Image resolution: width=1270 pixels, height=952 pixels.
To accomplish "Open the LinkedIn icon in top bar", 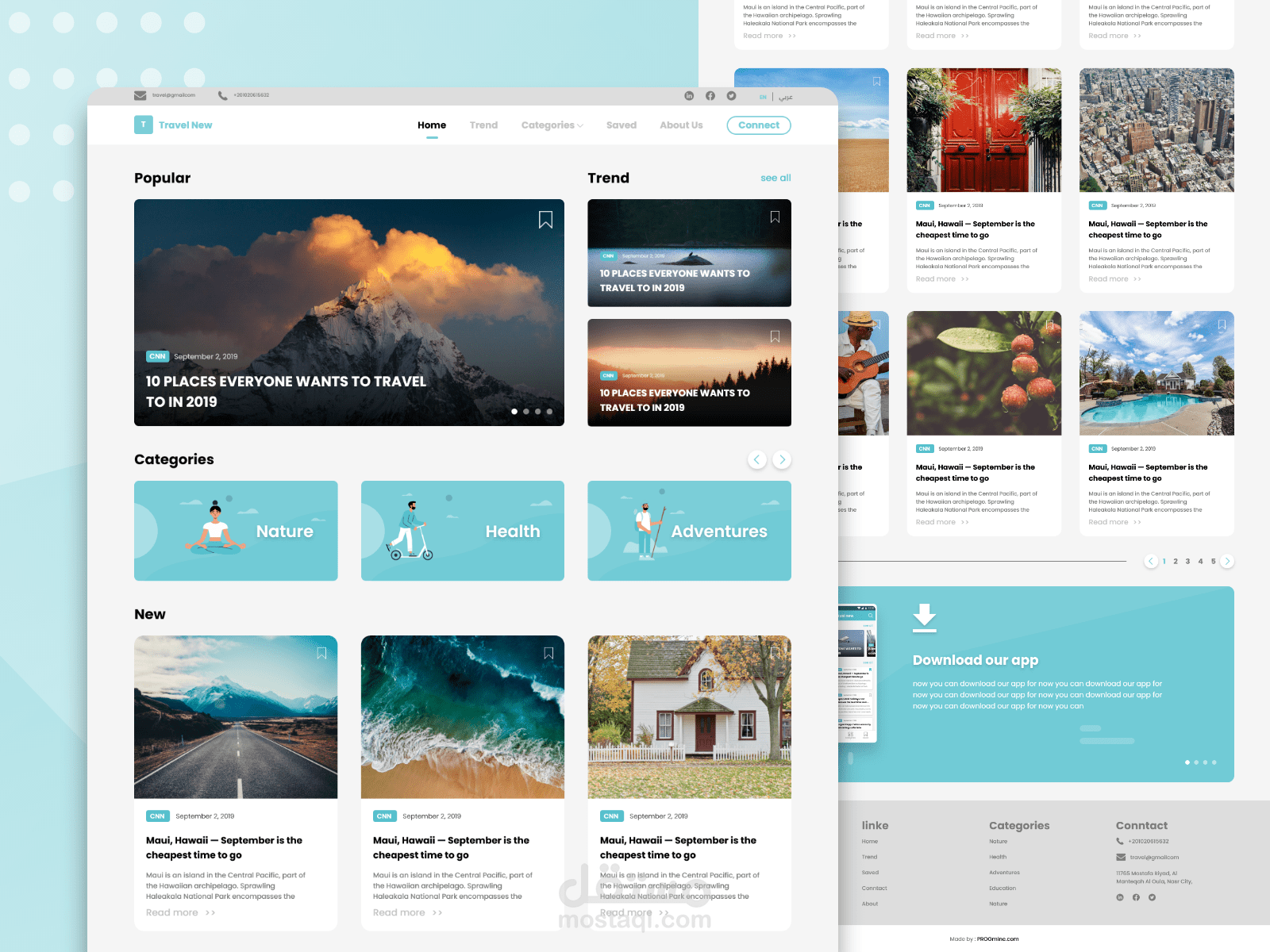I will pyautogui.click(x=689, y=96).
